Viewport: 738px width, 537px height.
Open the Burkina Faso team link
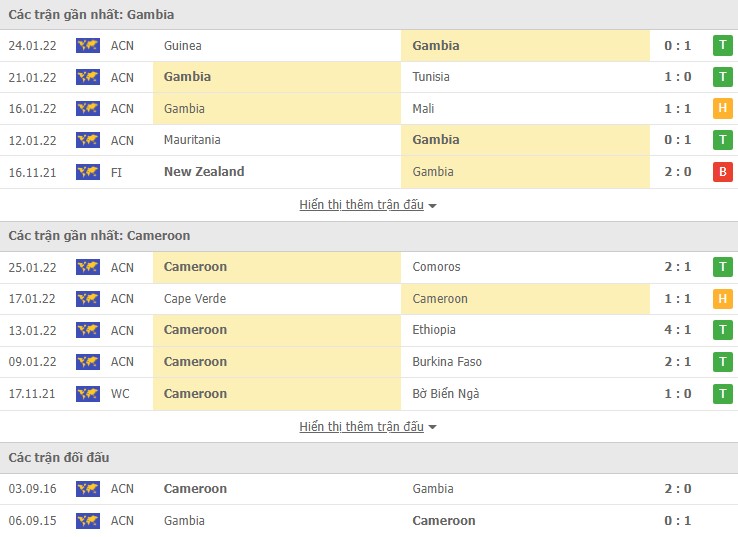click(447, 362)
